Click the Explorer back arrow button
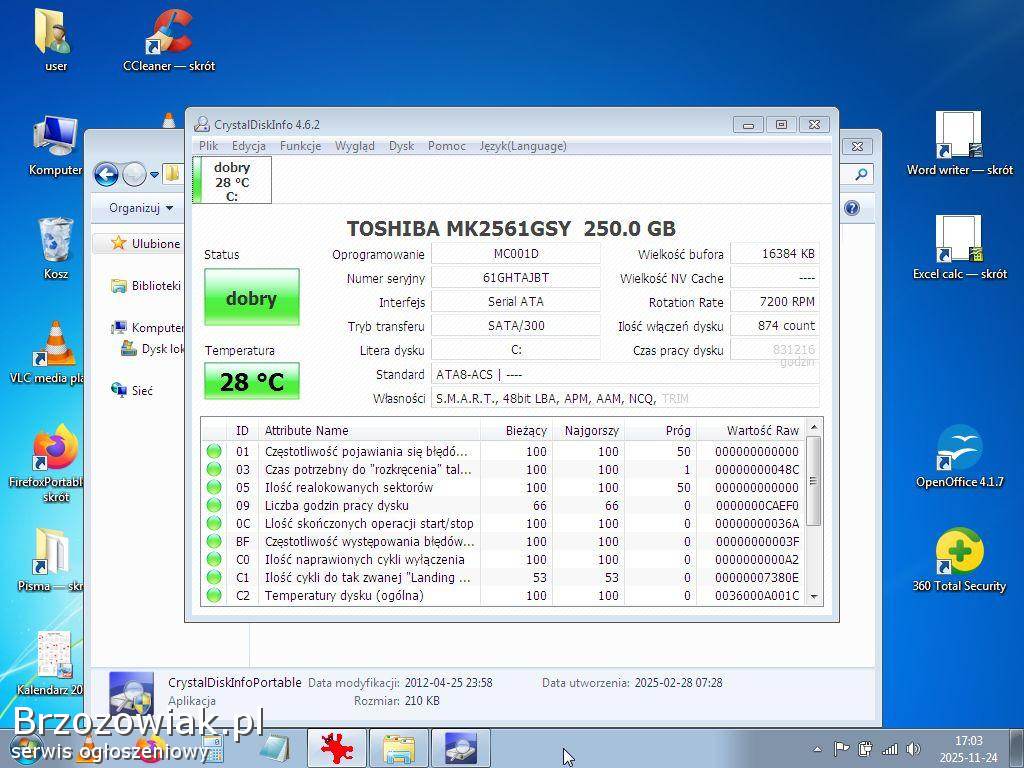This screenshot has height=768, width=1024. coord(106,175)
